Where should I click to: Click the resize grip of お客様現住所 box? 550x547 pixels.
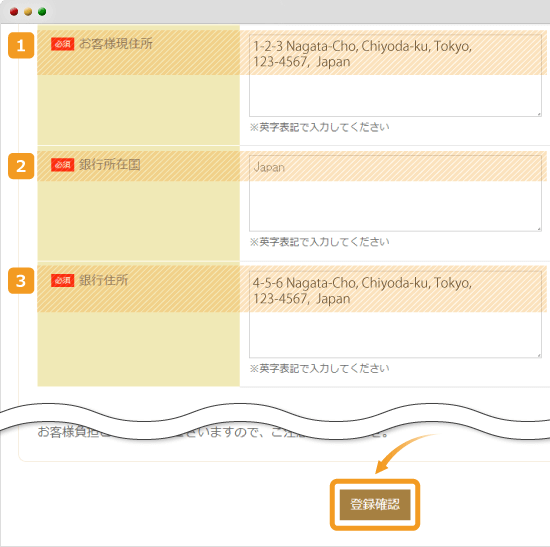pos(539,114)
